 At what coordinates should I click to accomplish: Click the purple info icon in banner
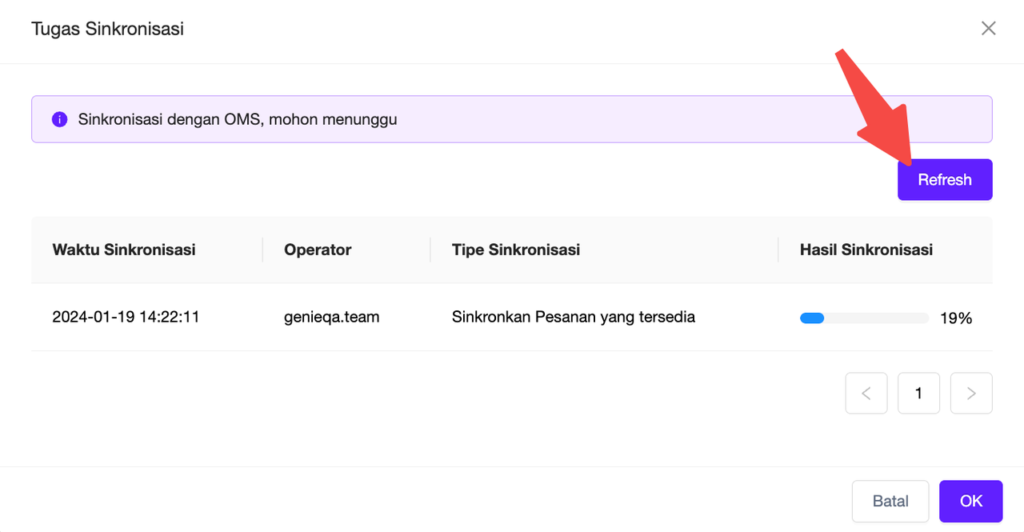59,119
